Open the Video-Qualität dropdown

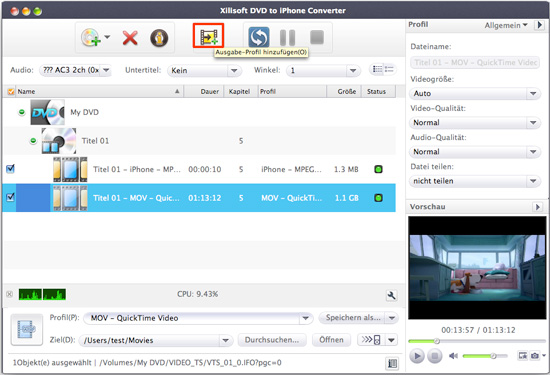(x=475, y=123)
